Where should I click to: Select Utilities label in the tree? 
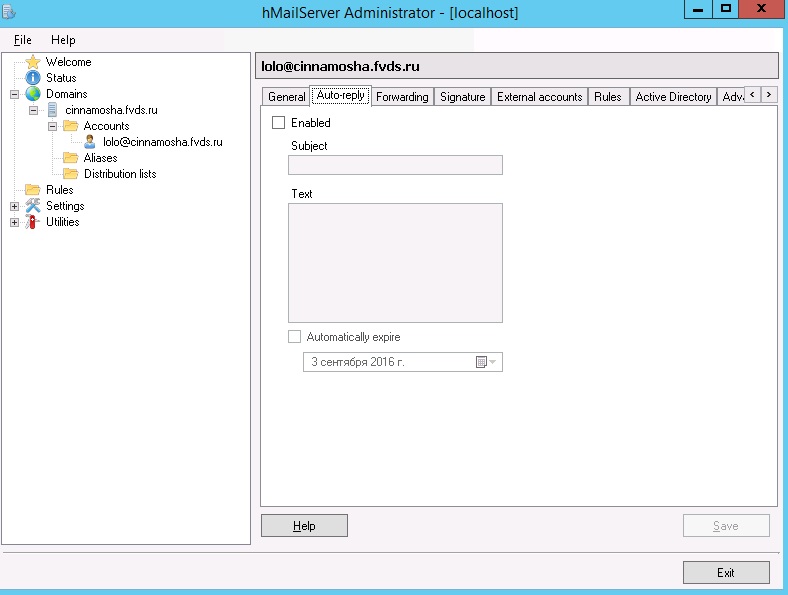(x=63, y=222)
